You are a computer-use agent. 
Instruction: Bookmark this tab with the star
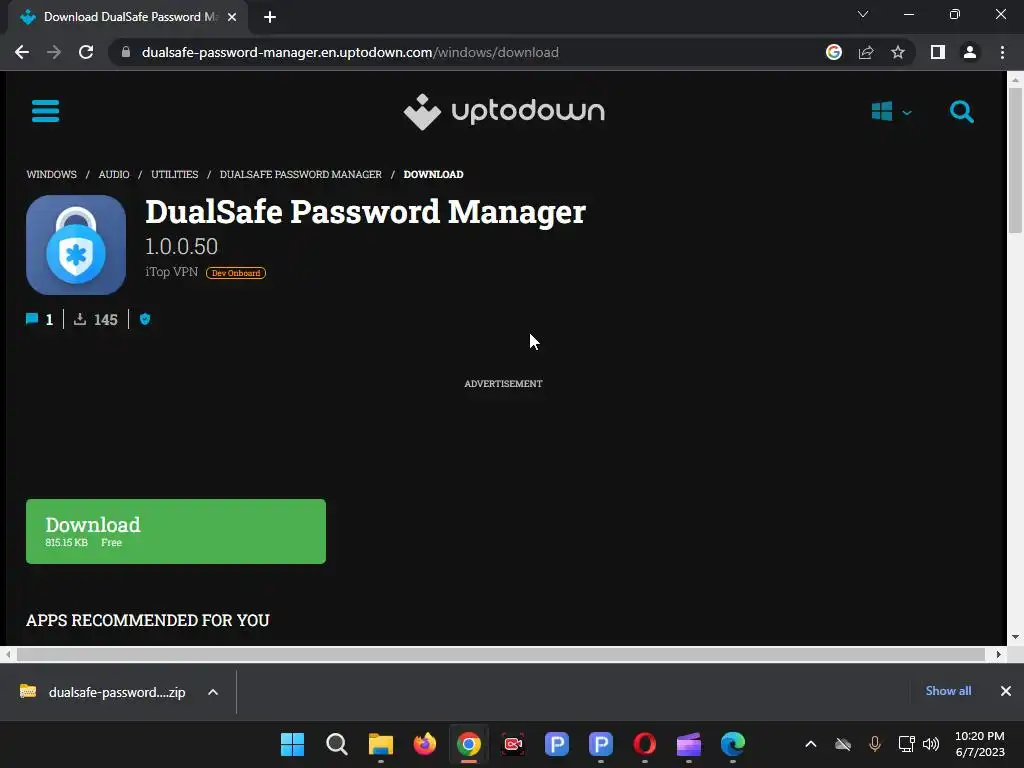point(898,52)
